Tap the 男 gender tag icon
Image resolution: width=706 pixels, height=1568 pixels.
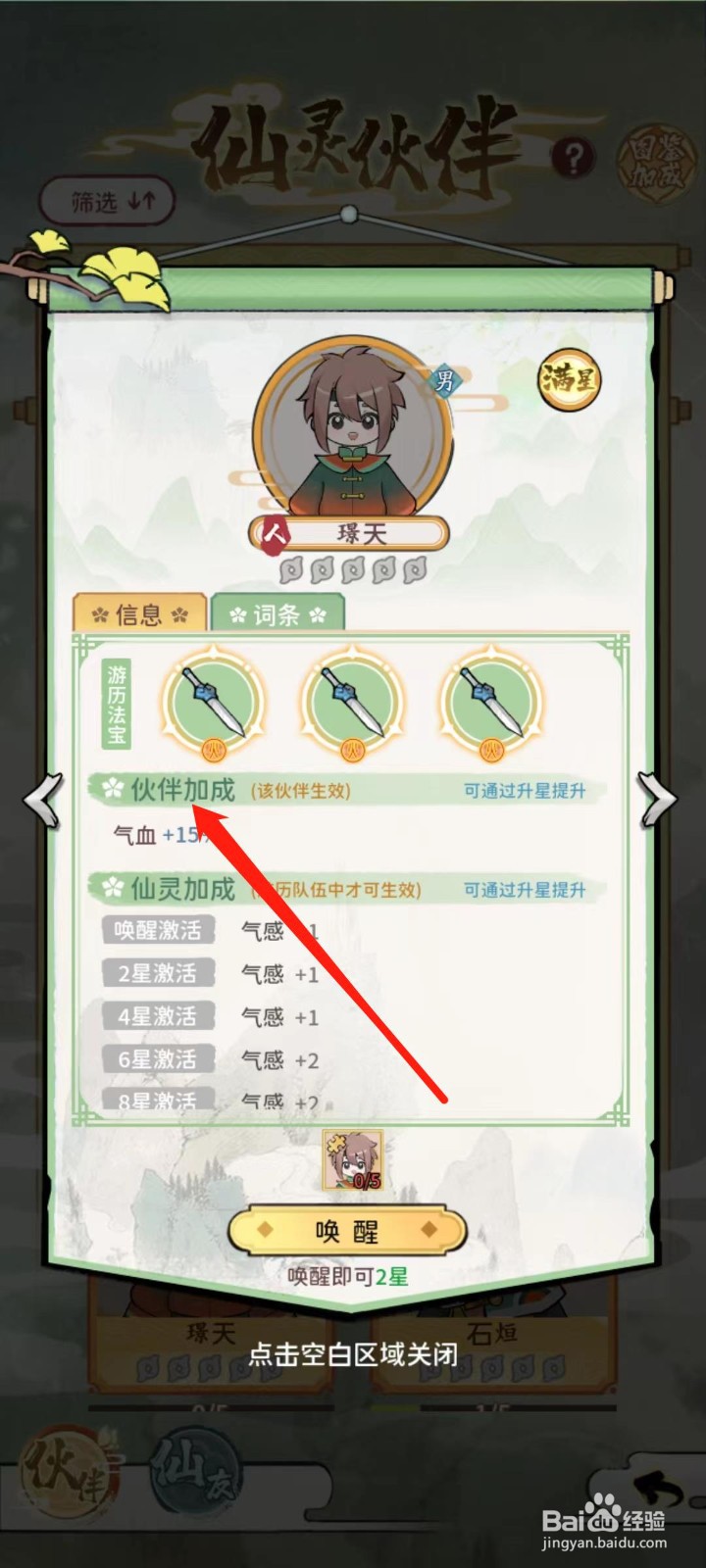[444, 379]
